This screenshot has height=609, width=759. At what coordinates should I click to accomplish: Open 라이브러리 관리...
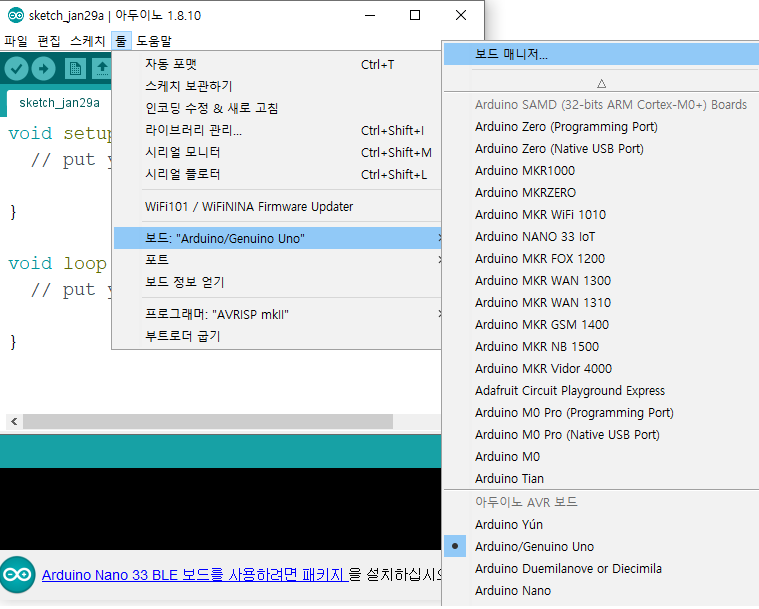[x=277, y=130]
